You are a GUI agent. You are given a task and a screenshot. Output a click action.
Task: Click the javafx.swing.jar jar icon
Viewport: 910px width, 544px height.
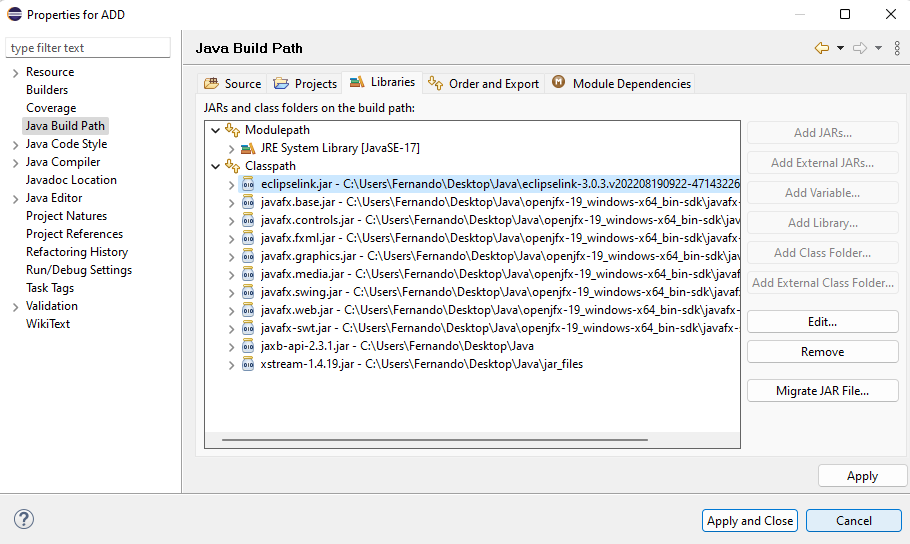(x=248, y=292)
